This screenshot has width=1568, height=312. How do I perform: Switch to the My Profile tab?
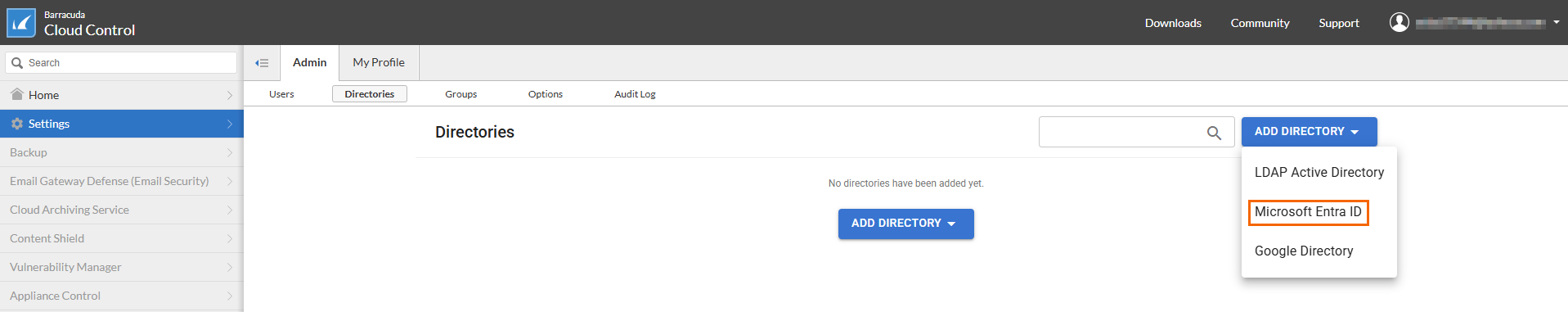pyautogui.click(x=379, y=62)
